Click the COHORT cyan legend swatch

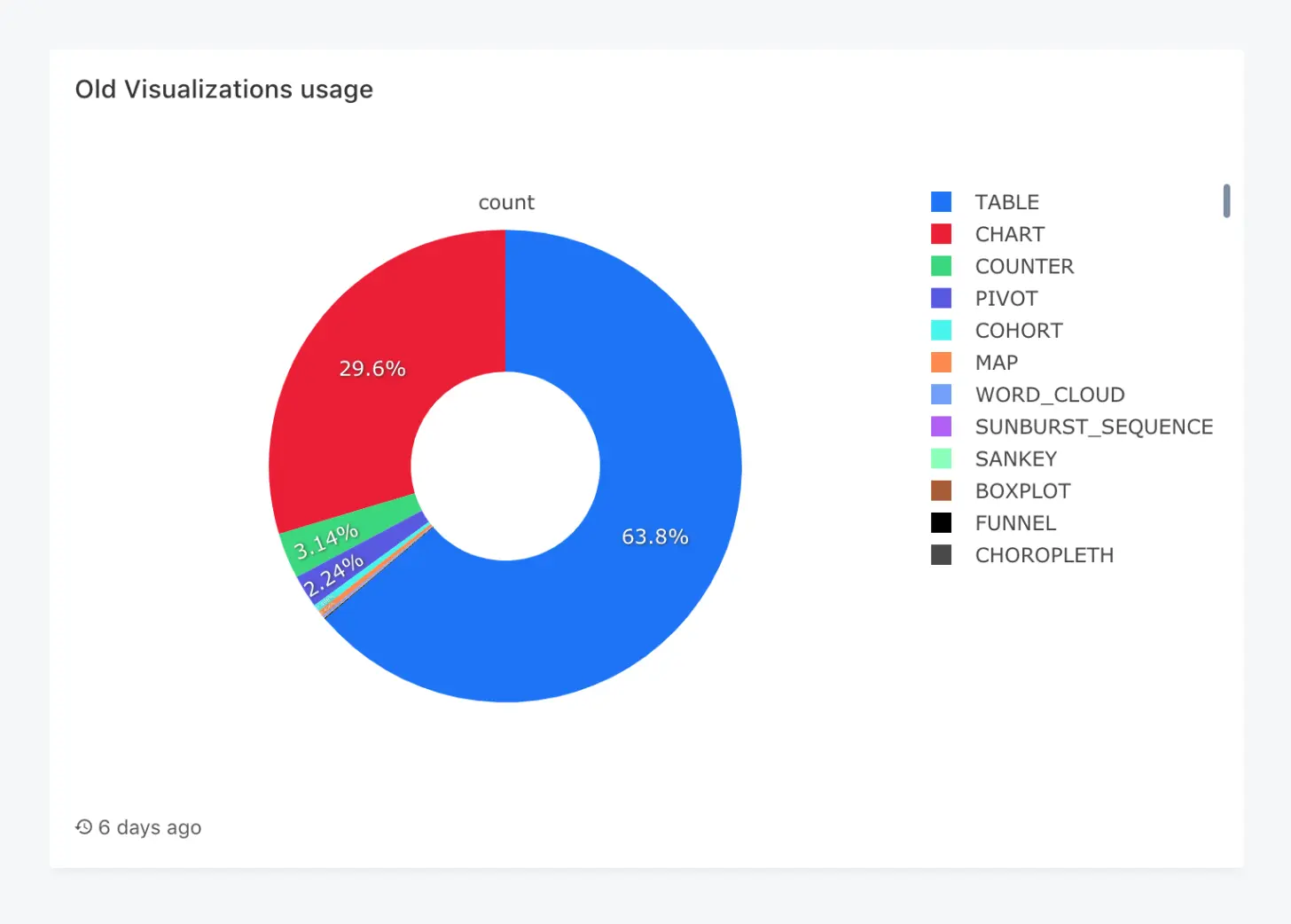941,330
